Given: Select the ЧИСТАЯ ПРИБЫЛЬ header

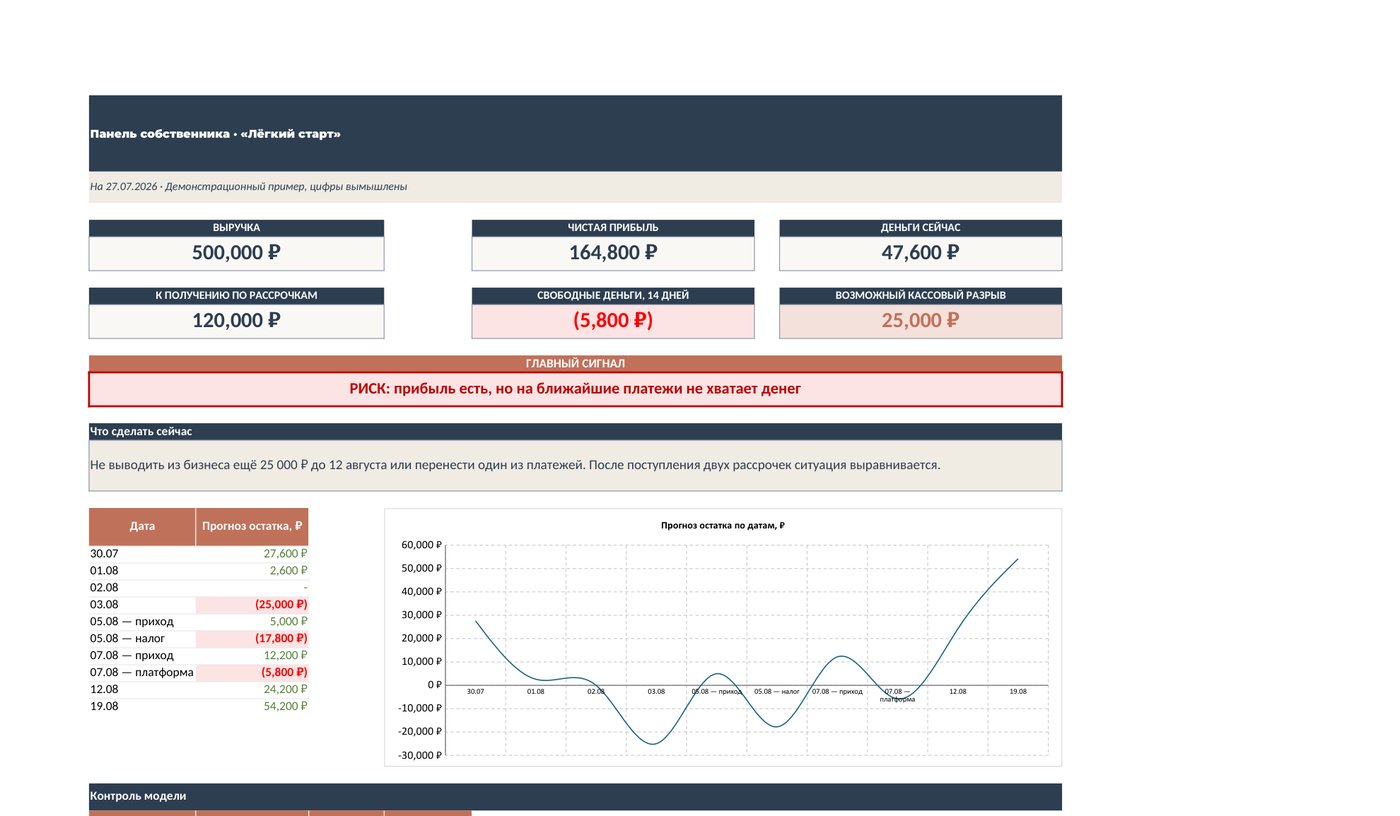Looking at the screenshot, I should [x=613, y=228].
